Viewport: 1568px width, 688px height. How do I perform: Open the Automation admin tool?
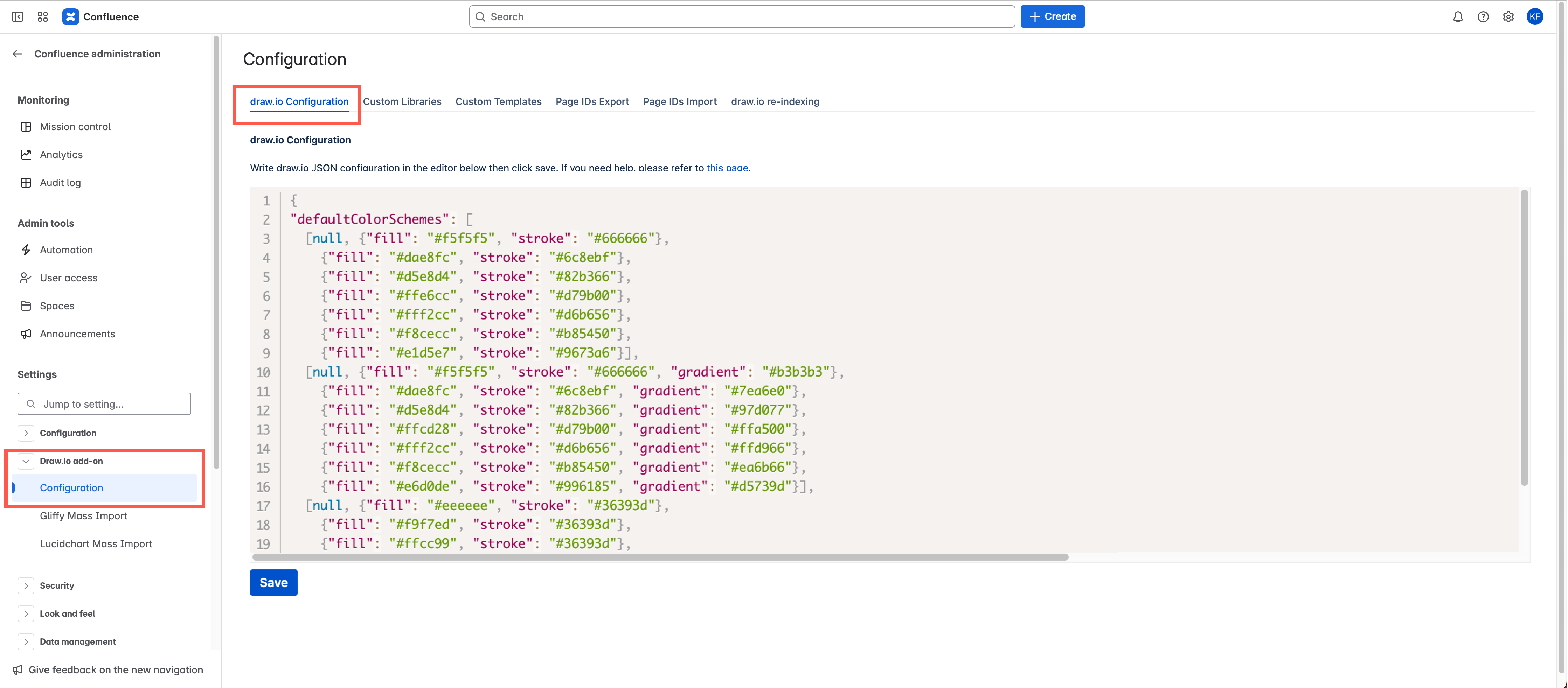coord(66,250)
